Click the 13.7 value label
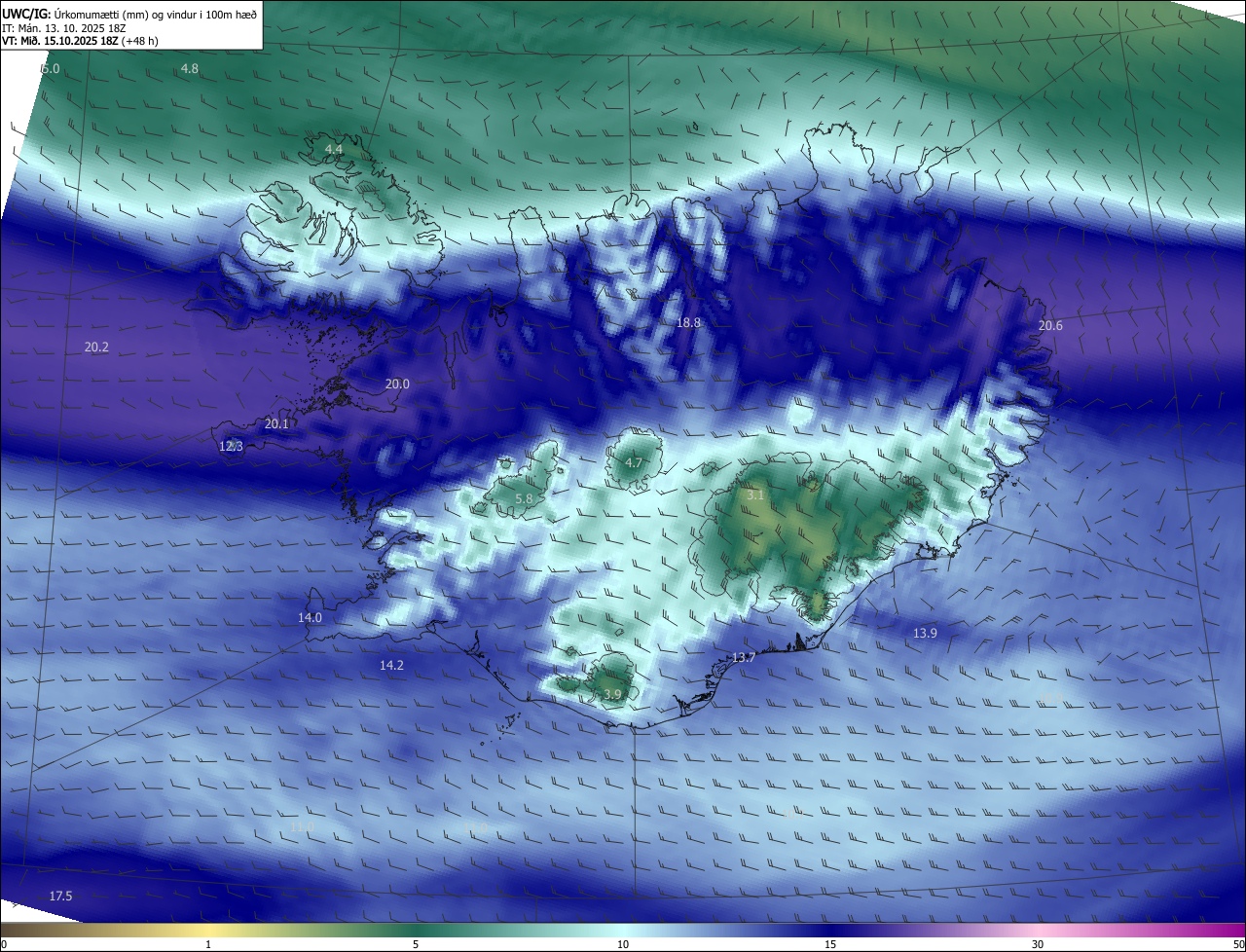 coord(744,658)
